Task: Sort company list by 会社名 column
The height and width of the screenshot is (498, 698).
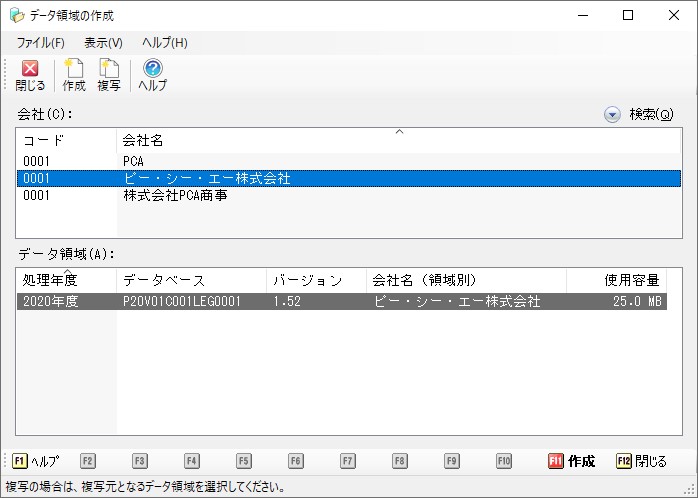Action: 398,141
